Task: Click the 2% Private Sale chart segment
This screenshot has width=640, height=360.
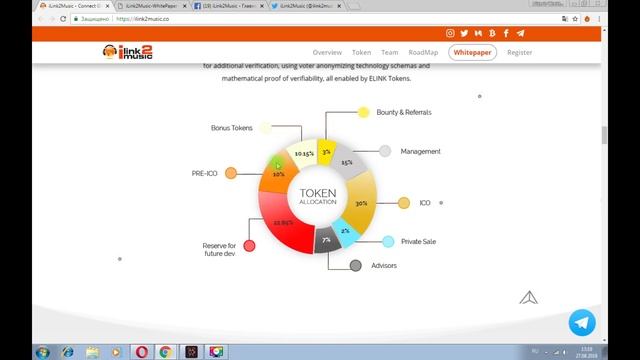Action: click(346, 232)
